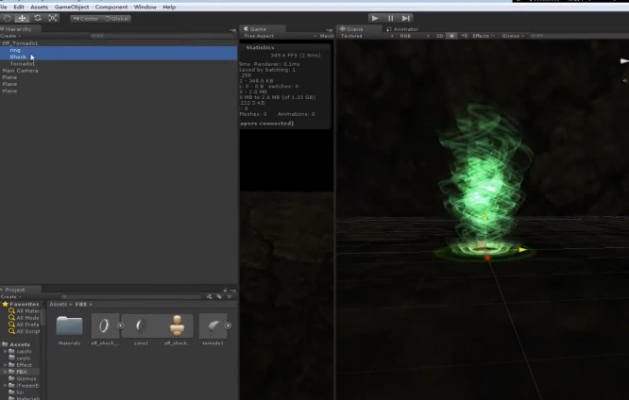Switch to the Hierarchy tab
This screenshot has height=400, width=629.
pyautogui.click(x=18, y=29)
